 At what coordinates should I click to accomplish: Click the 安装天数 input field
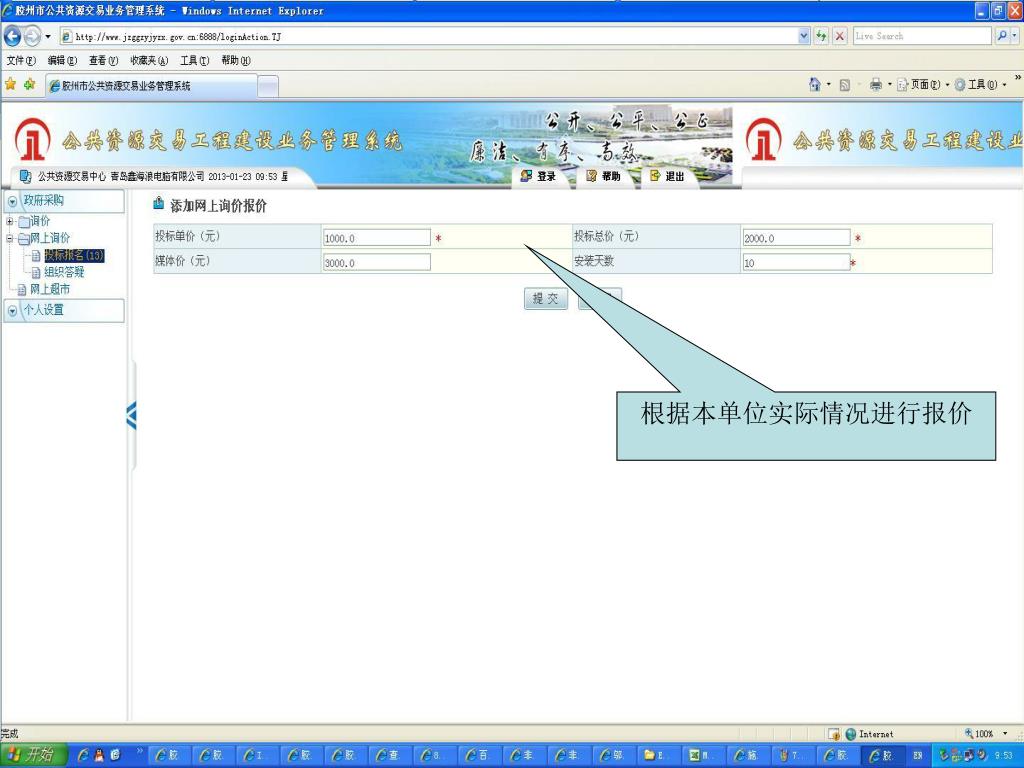pyautogui.click(x=796, y=263)
